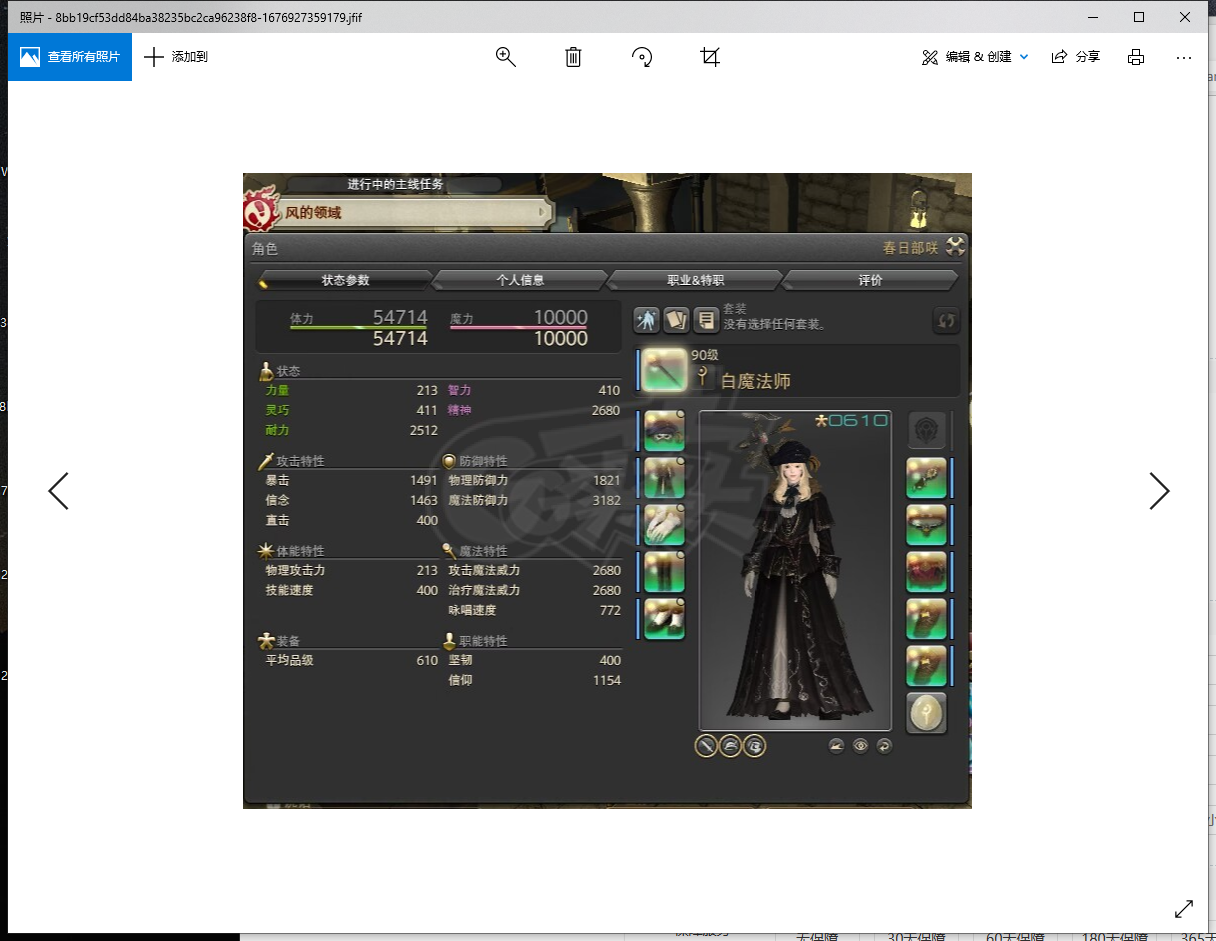Go to the next photo arrow
1216x941 pixels.
tap(1158, 491)
